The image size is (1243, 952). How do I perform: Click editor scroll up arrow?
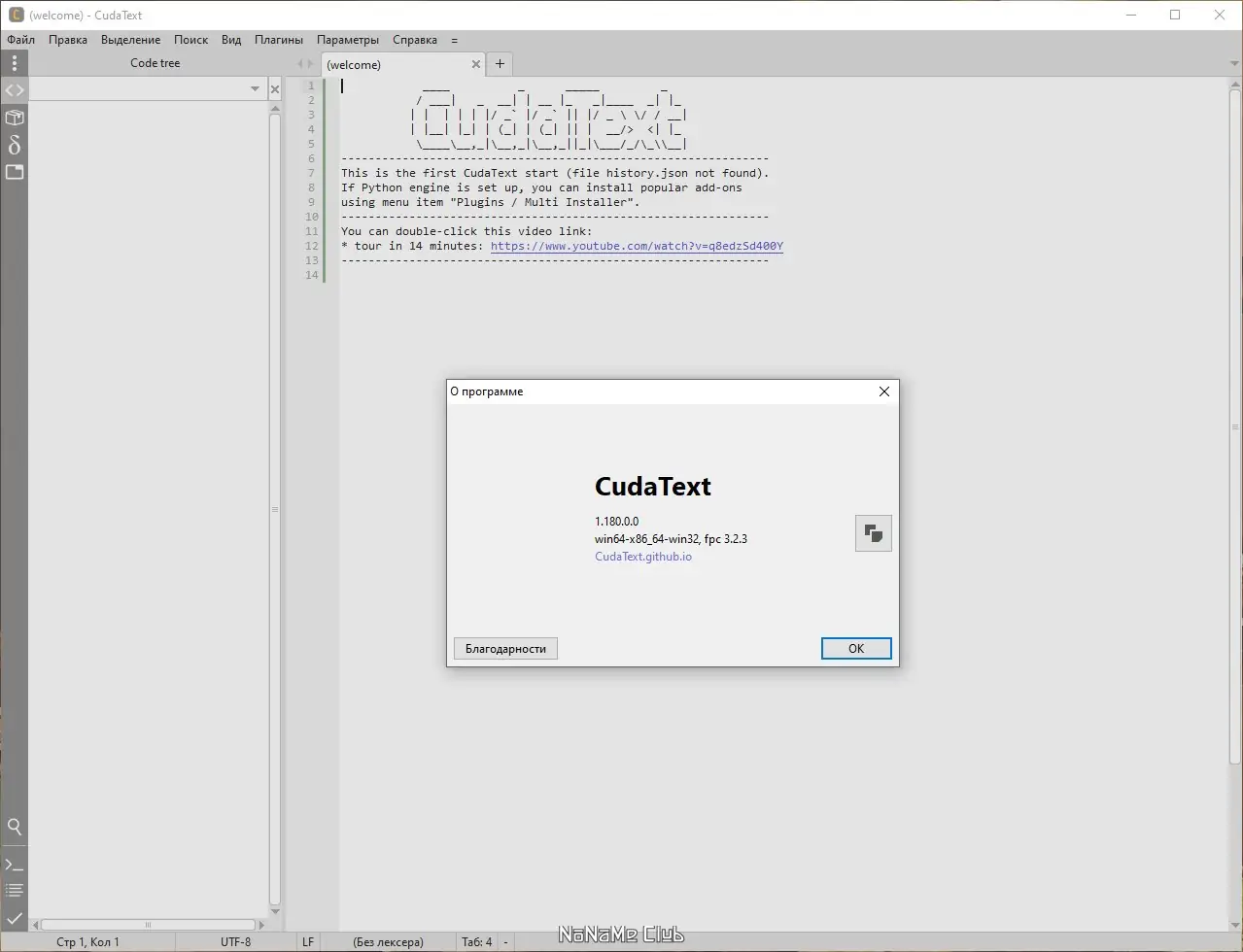coord(1236,85)
